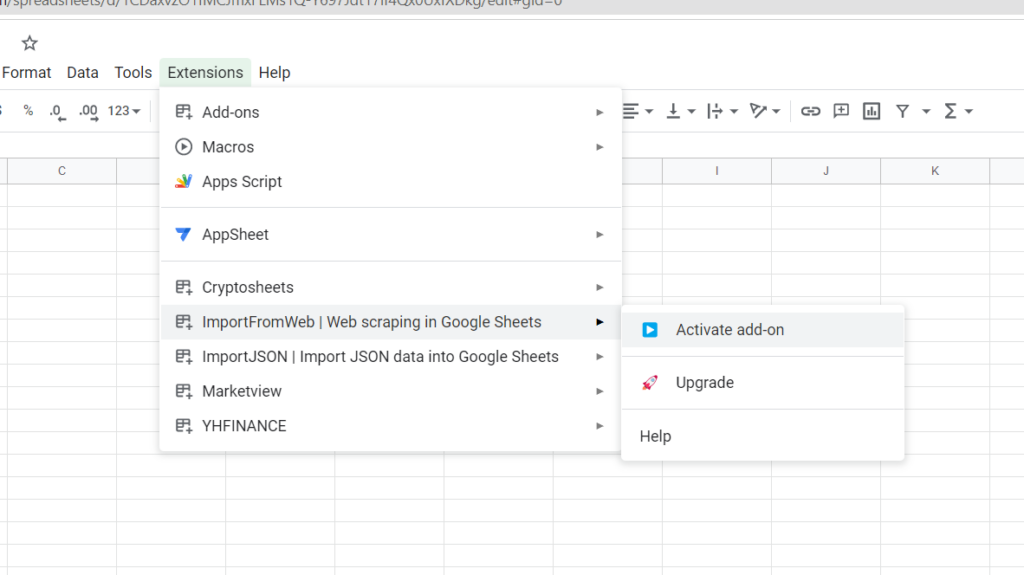The width and height of the screenshot is (1024, 575).
Task: Choose Upgrade with the rocket icon
Action: click(x=704, y=383)
